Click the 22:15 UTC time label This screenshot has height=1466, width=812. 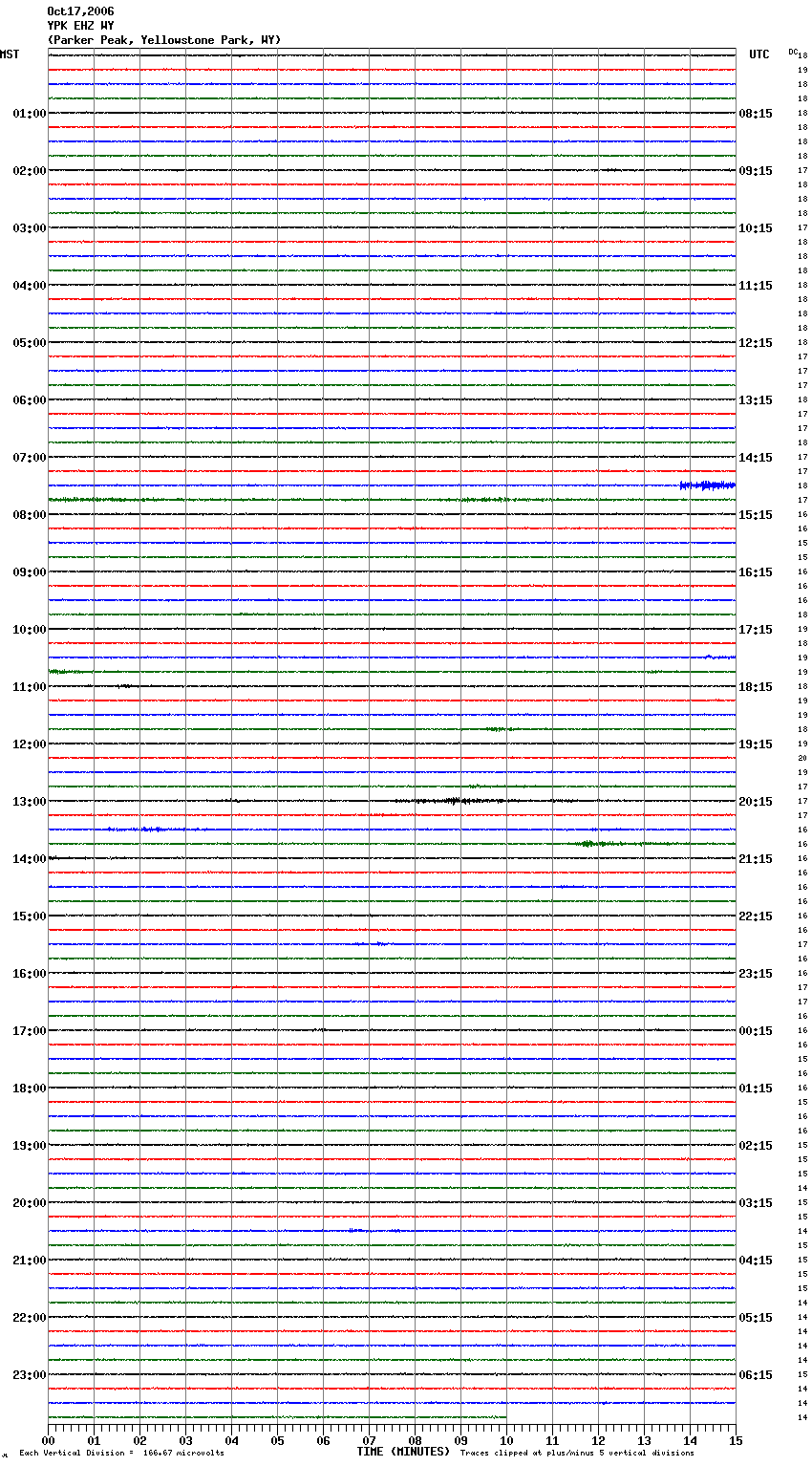pyautogui.click(x=756, y=916)
